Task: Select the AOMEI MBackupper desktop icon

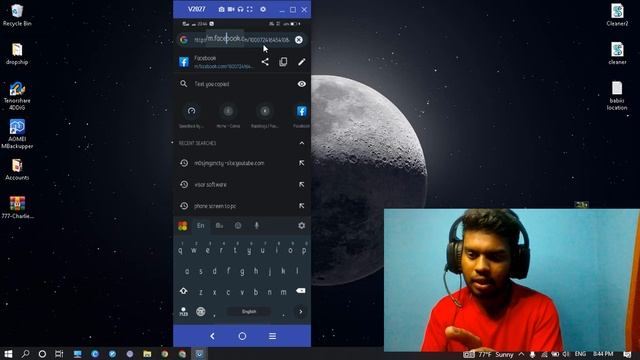Action: coord(17,133)
